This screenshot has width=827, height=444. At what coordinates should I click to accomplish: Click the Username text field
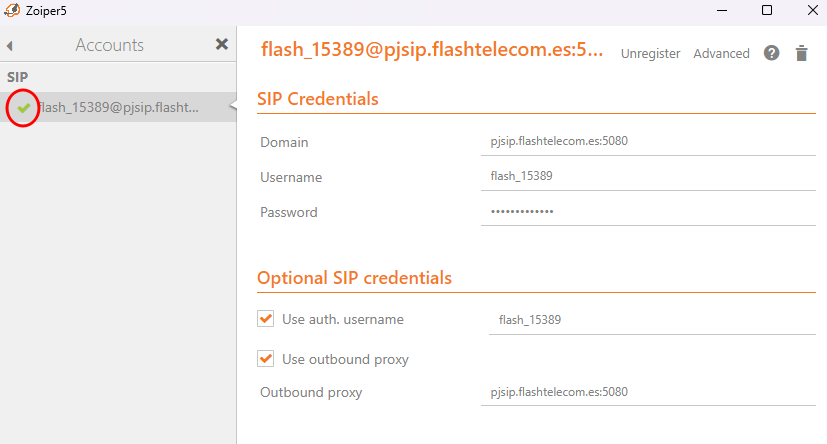pyautogui.click(x=645, y=176)
